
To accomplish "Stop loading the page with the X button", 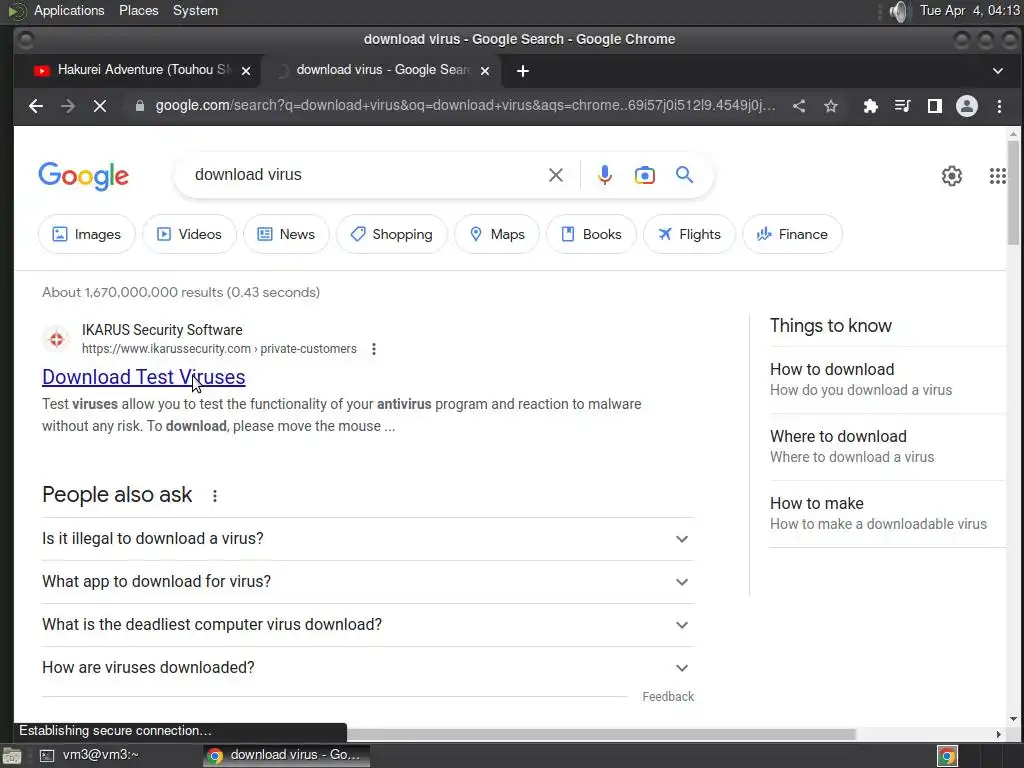I will coord(100,106).
